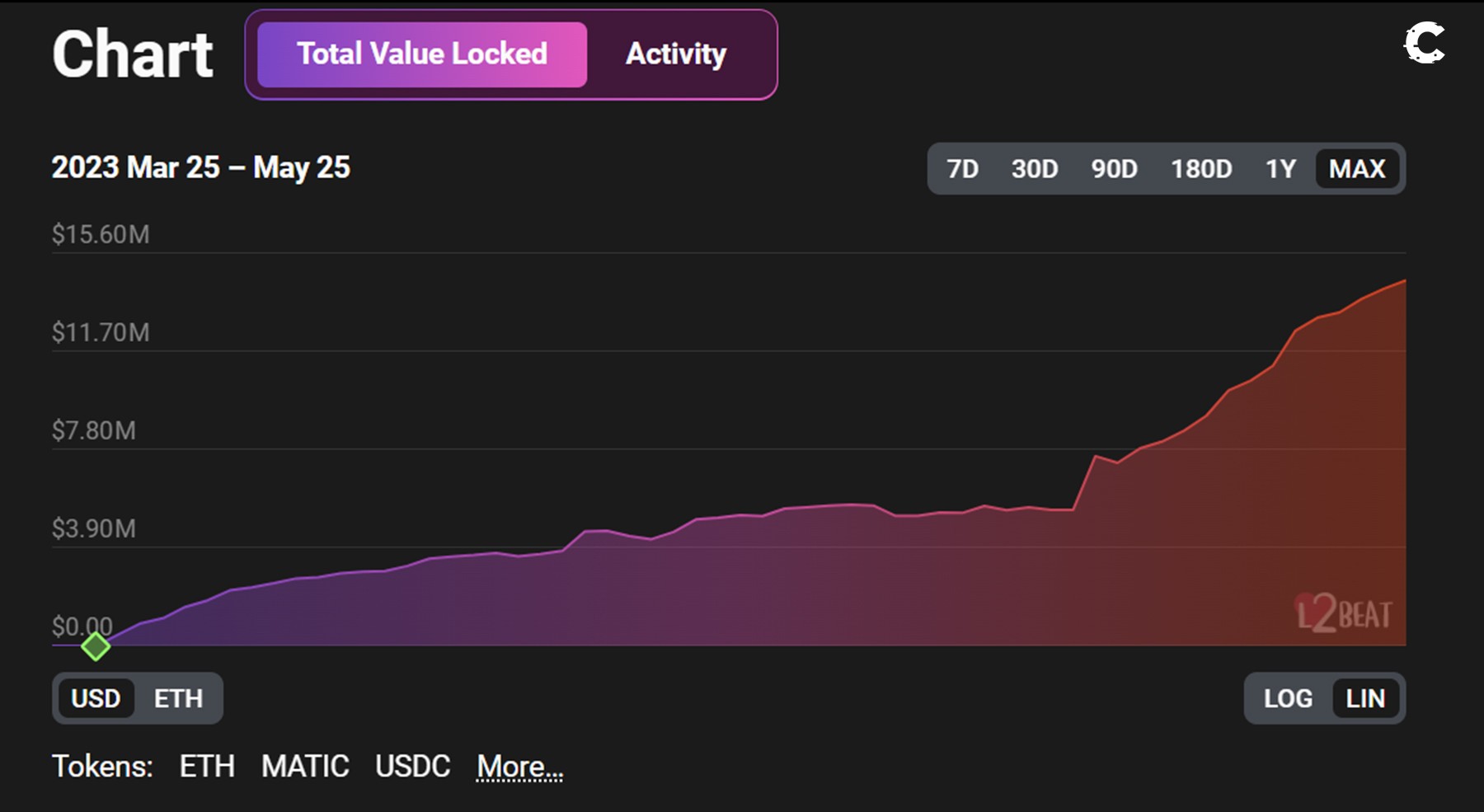Select the Total Value Locked tab
The height and width of the screenshot is (812, 1484).
click(422, 54)
